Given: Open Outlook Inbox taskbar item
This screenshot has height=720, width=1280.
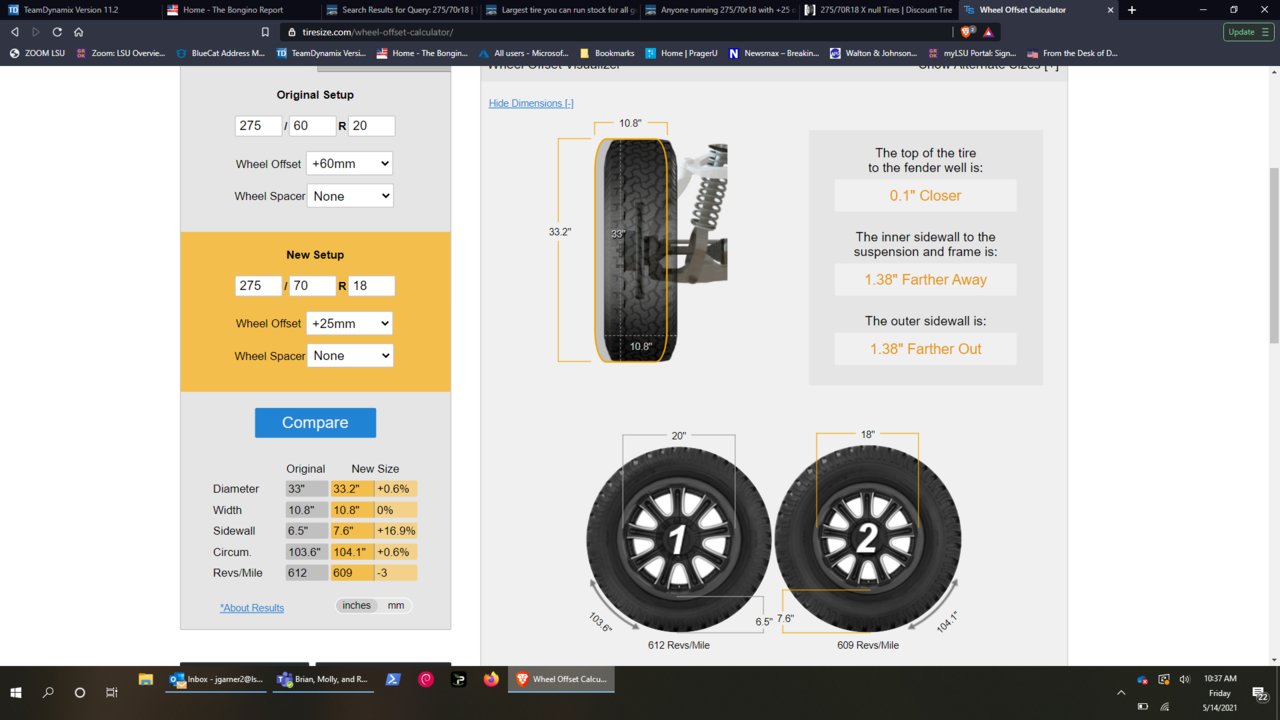Looking at the screenshot, I should (x=216, y=680).
